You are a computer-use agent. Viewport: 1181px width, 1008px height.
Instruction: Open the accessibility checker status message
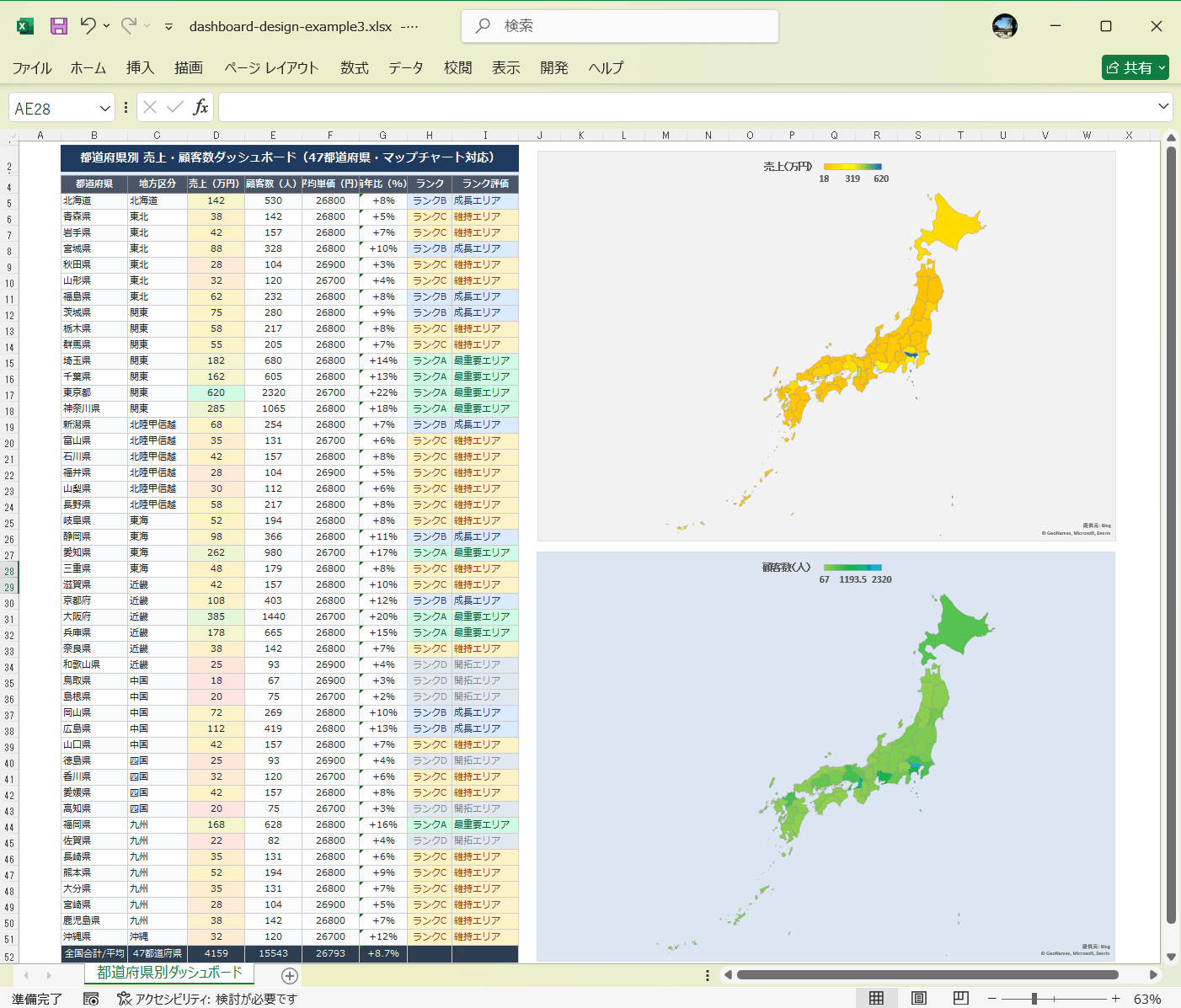(x=207, y=999)
